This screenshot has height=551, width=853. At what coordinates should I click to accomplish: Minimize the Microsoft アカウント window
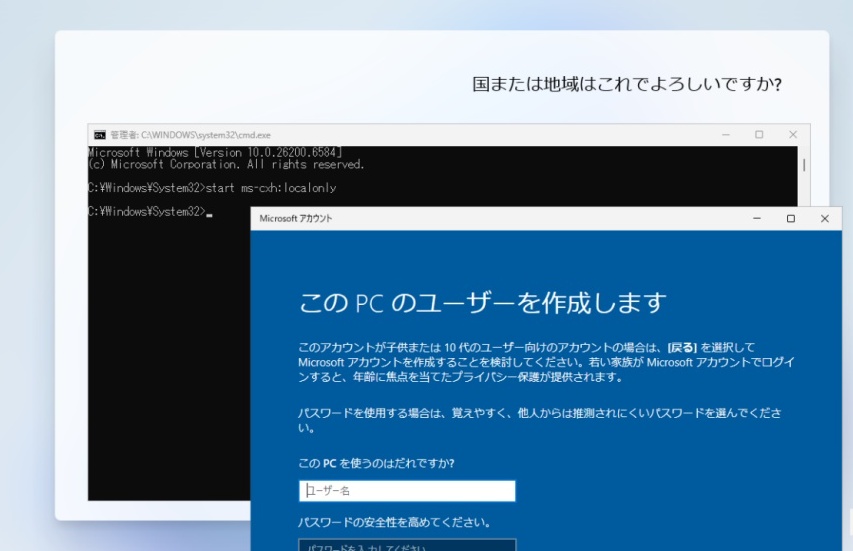[x=756, y=218]
